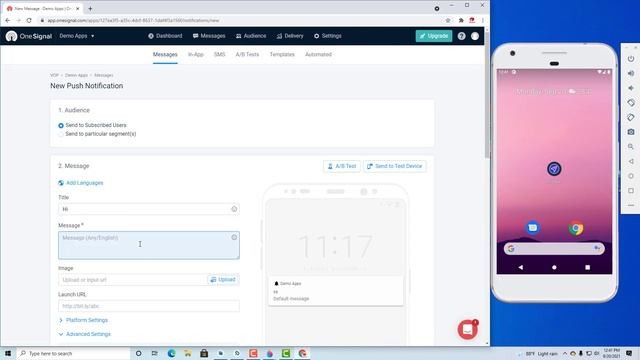Tap the phone's home navigation button
Viewport: 640px width, 360px height.
coord(554,267)
